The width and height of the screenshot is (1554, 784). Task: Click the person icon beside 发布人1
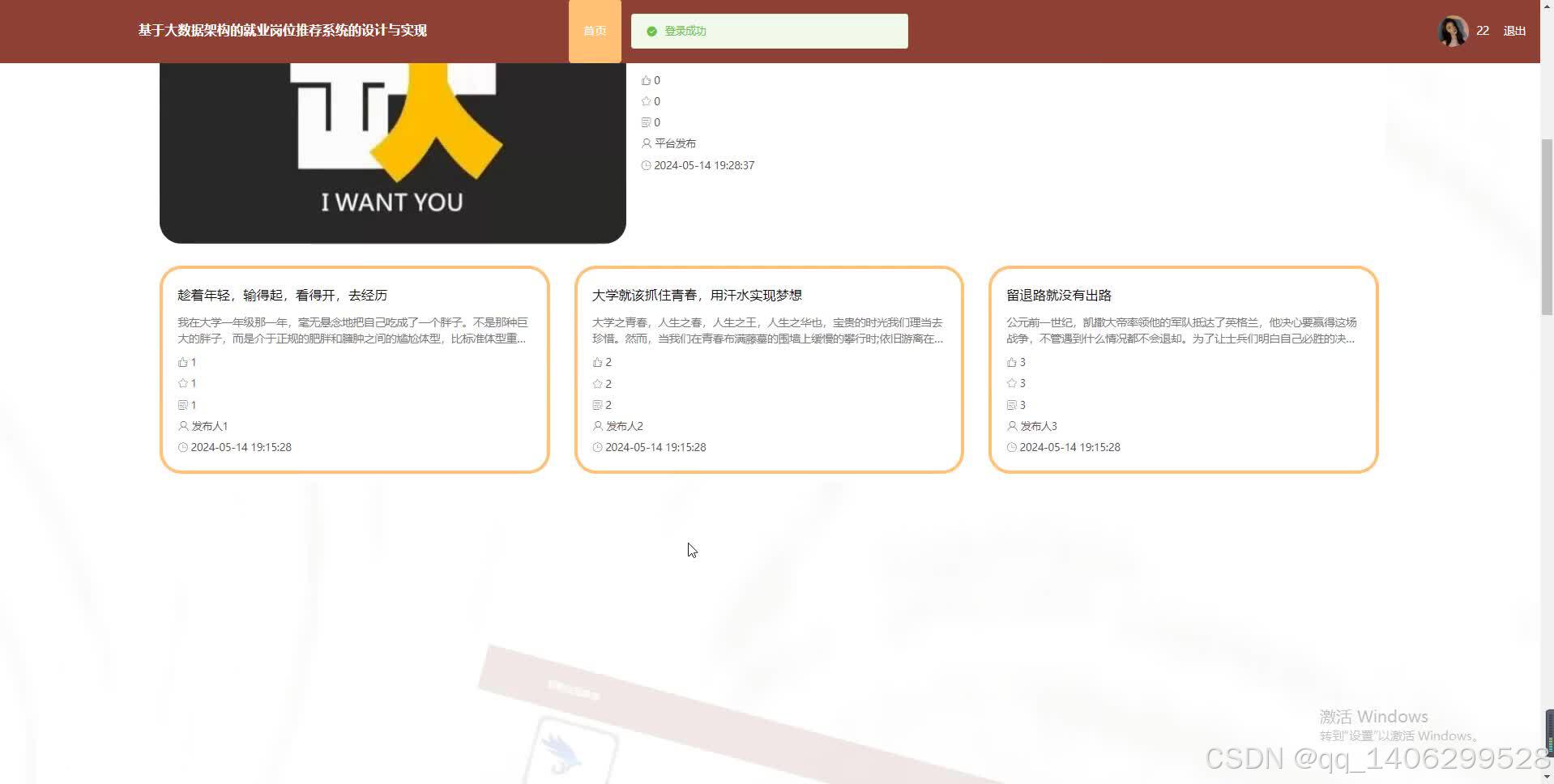tap(182, 426)
